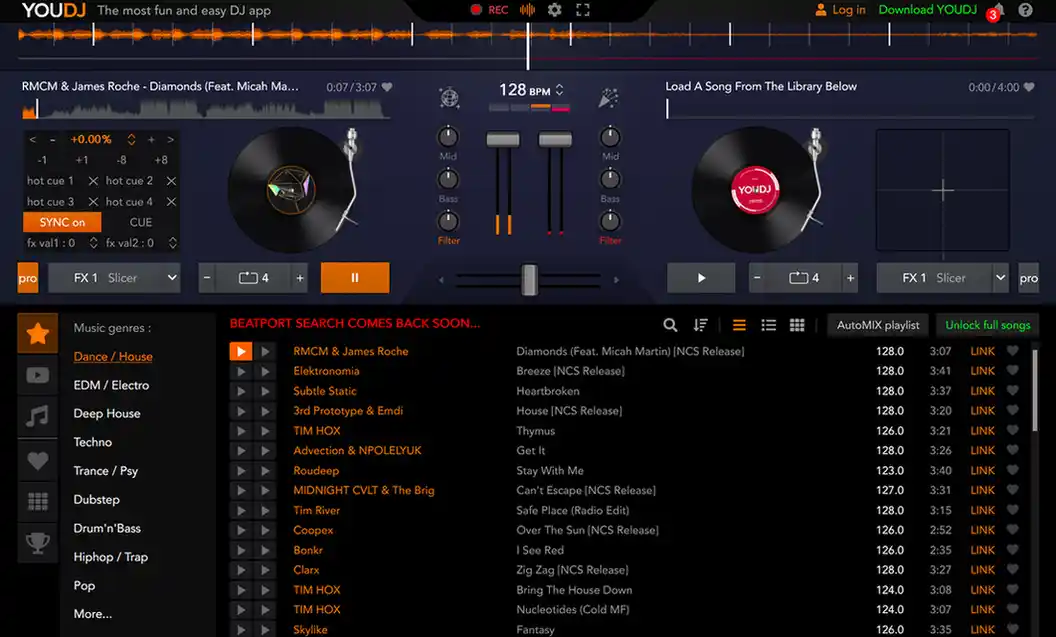This screenshot has height=637, width=1056.
Task: Open the heart likes sidebar tab
Action: [x=38, y=461]
